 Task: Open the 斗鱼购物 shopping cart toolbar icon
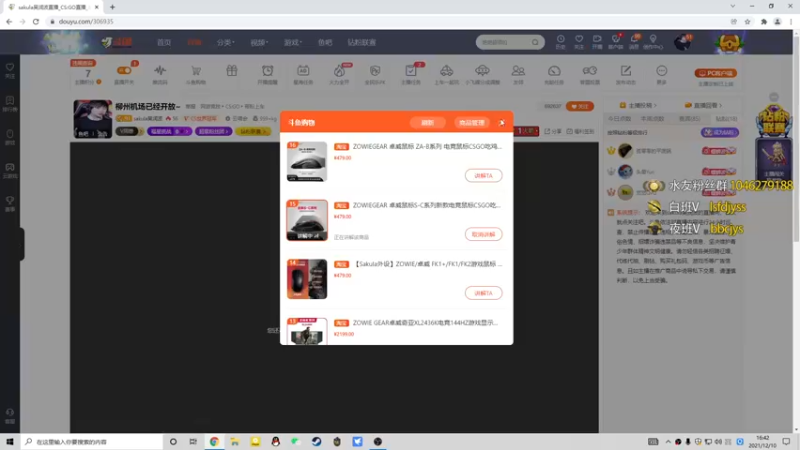pos(196,71)
